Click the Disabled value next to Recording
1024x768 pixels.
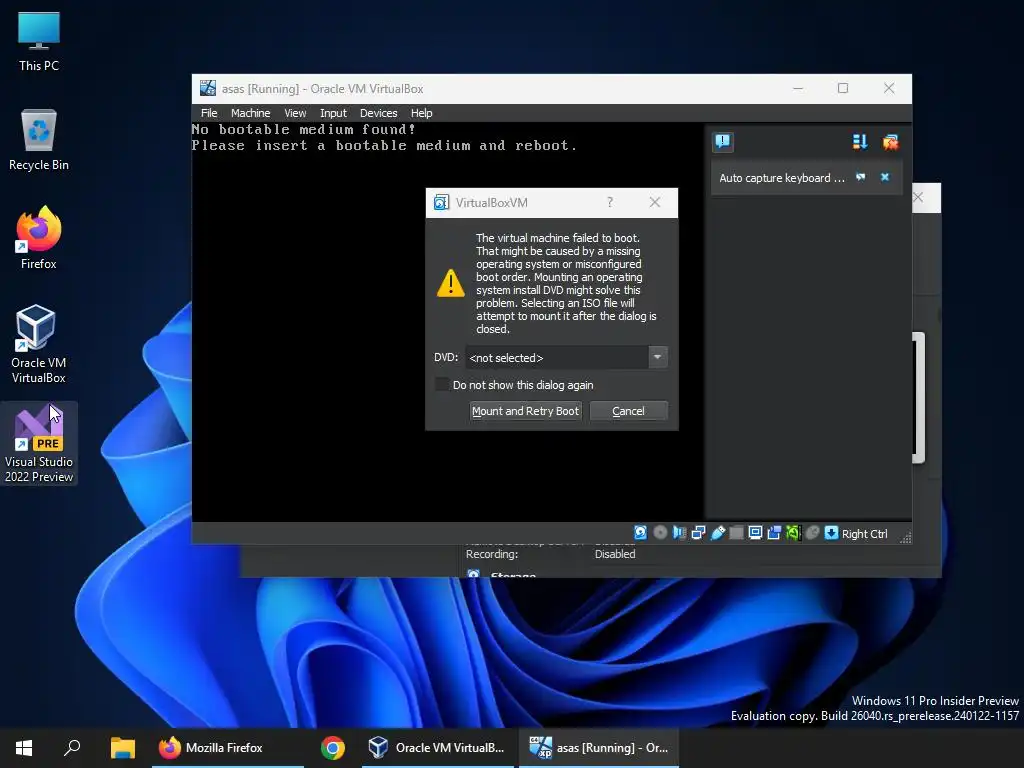[x=615, y=554]
